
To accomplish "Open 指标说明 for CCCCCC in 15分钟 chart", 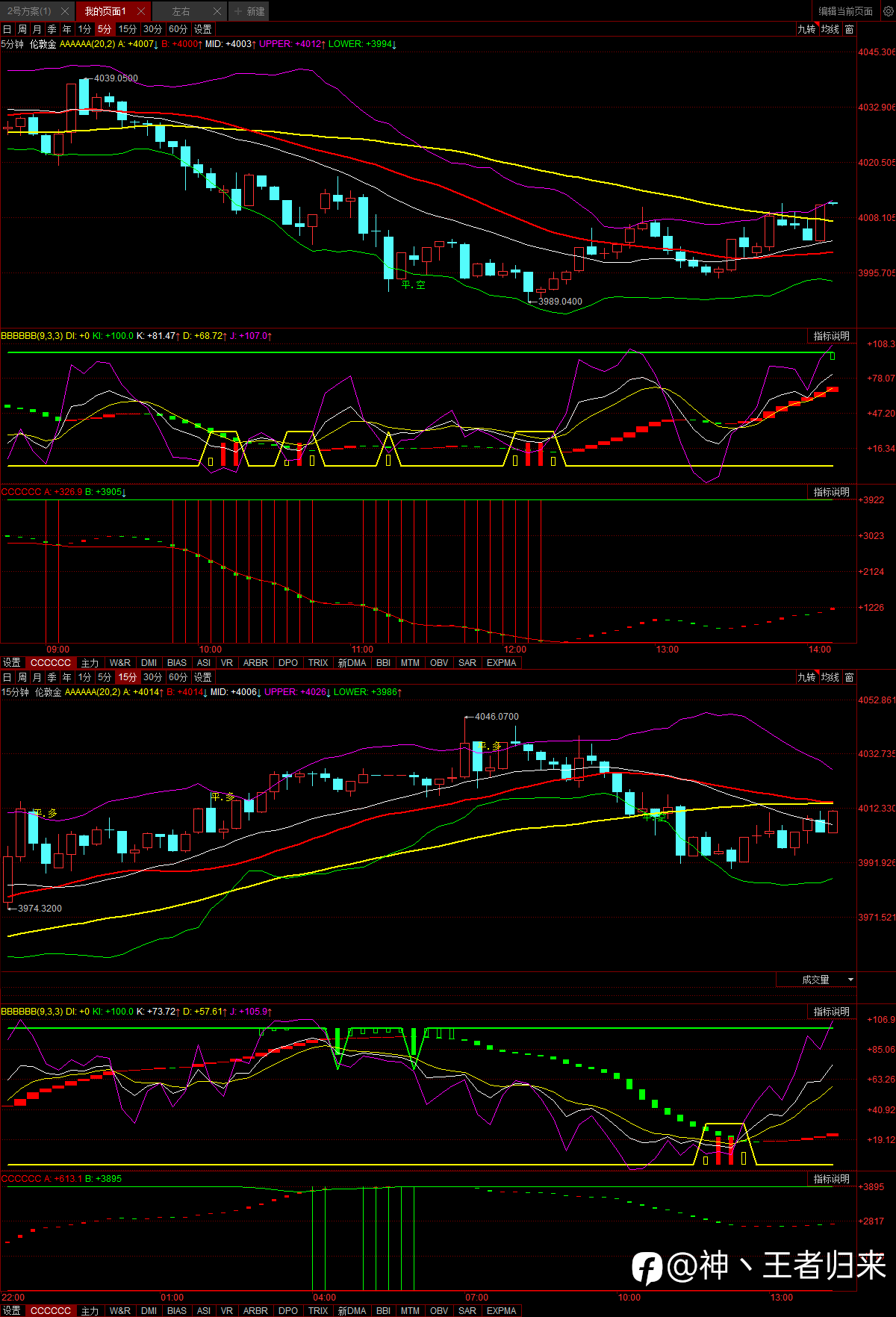I will pos(832,1179).
